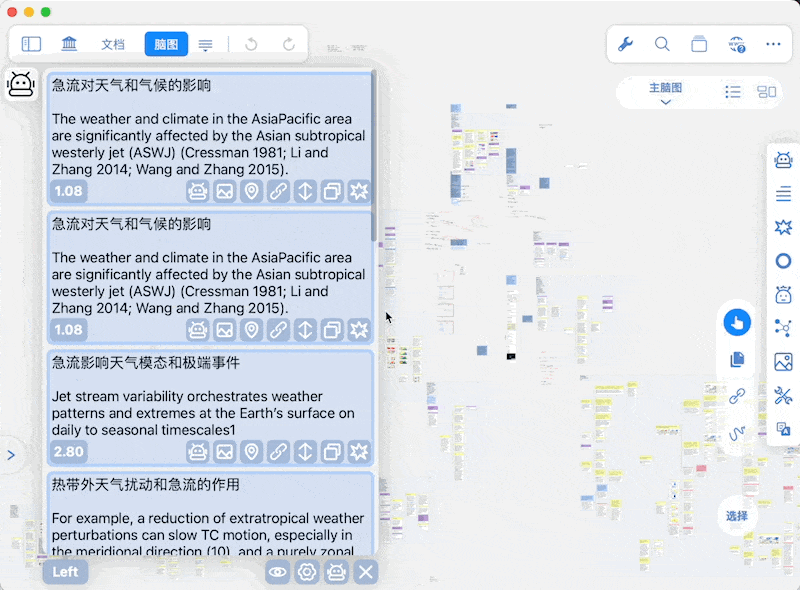Click the 1.08 badge on the second card
This screenshot has height=590, width=800.
pos(68,330)
